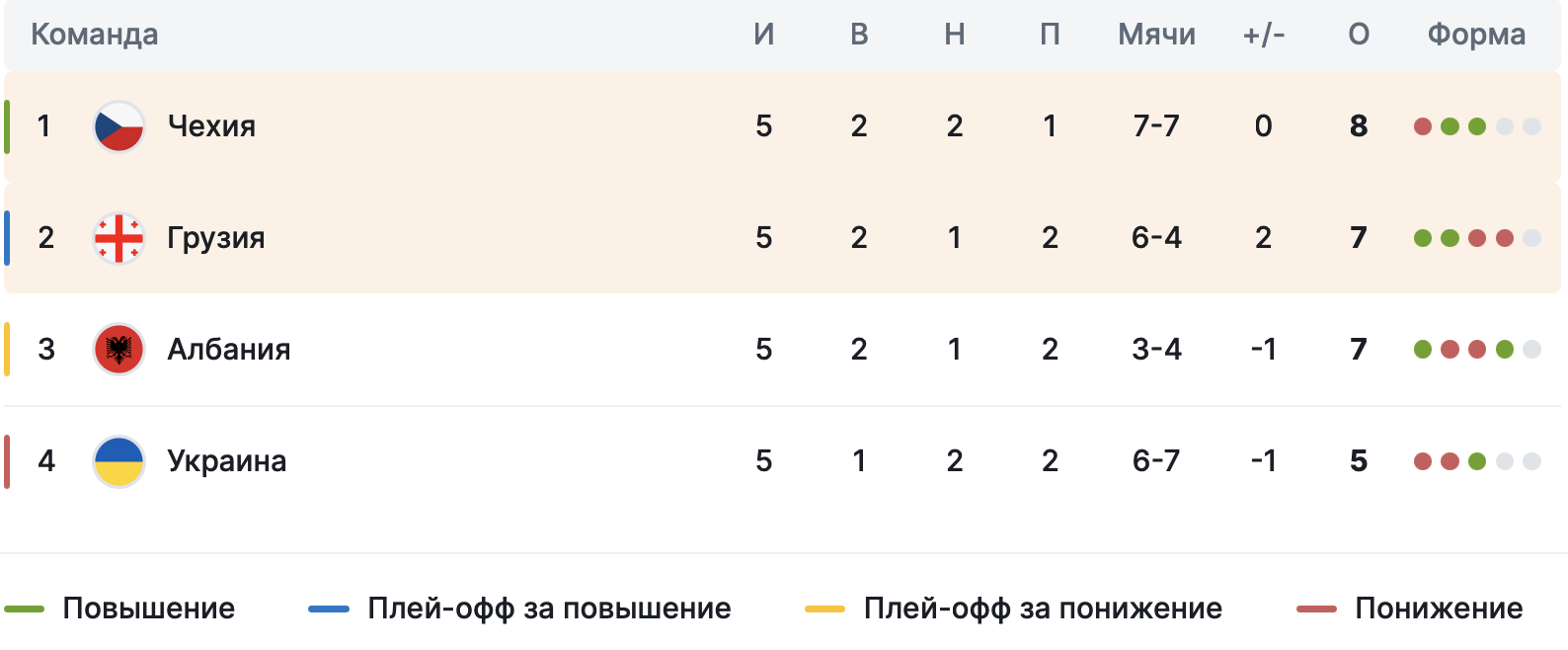Click Грузия's first green form dot
Screen dimensions: 1568x650
1423,238
